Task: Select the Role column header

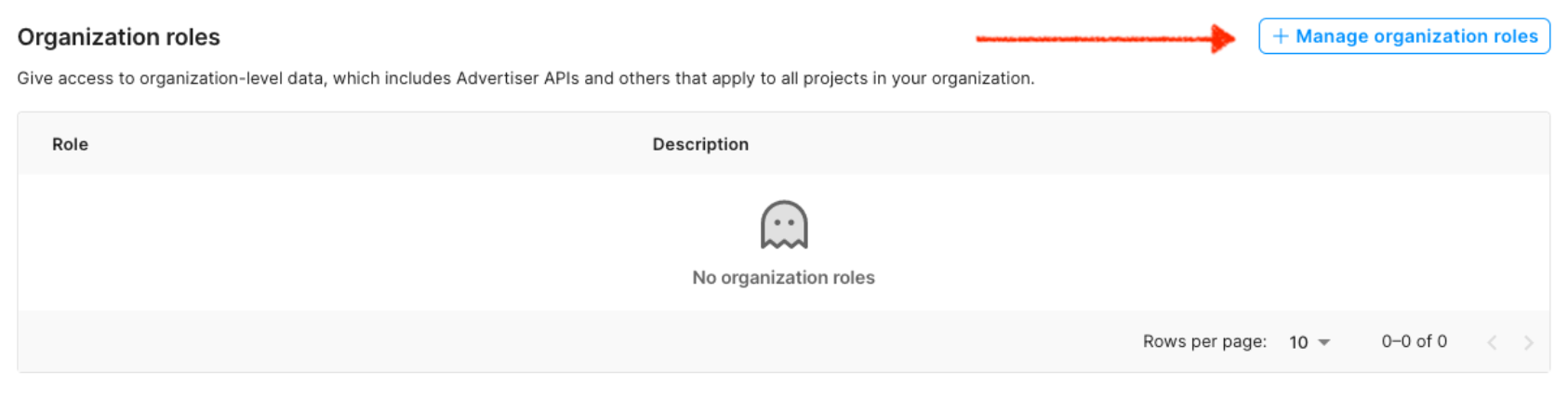Action: pos(70,144)
